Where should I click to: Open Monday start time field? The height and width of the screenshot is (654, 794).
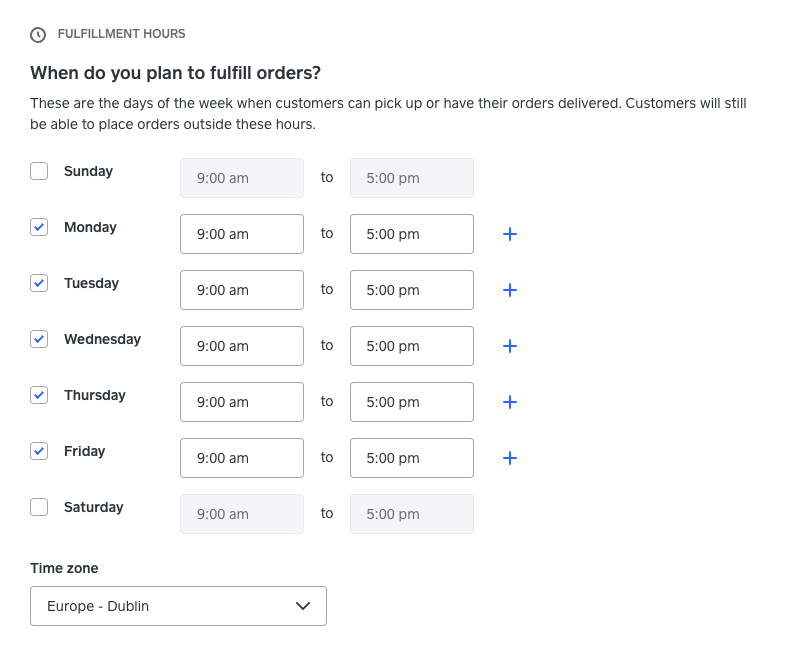pyautogui.click(x=242, y=234)
